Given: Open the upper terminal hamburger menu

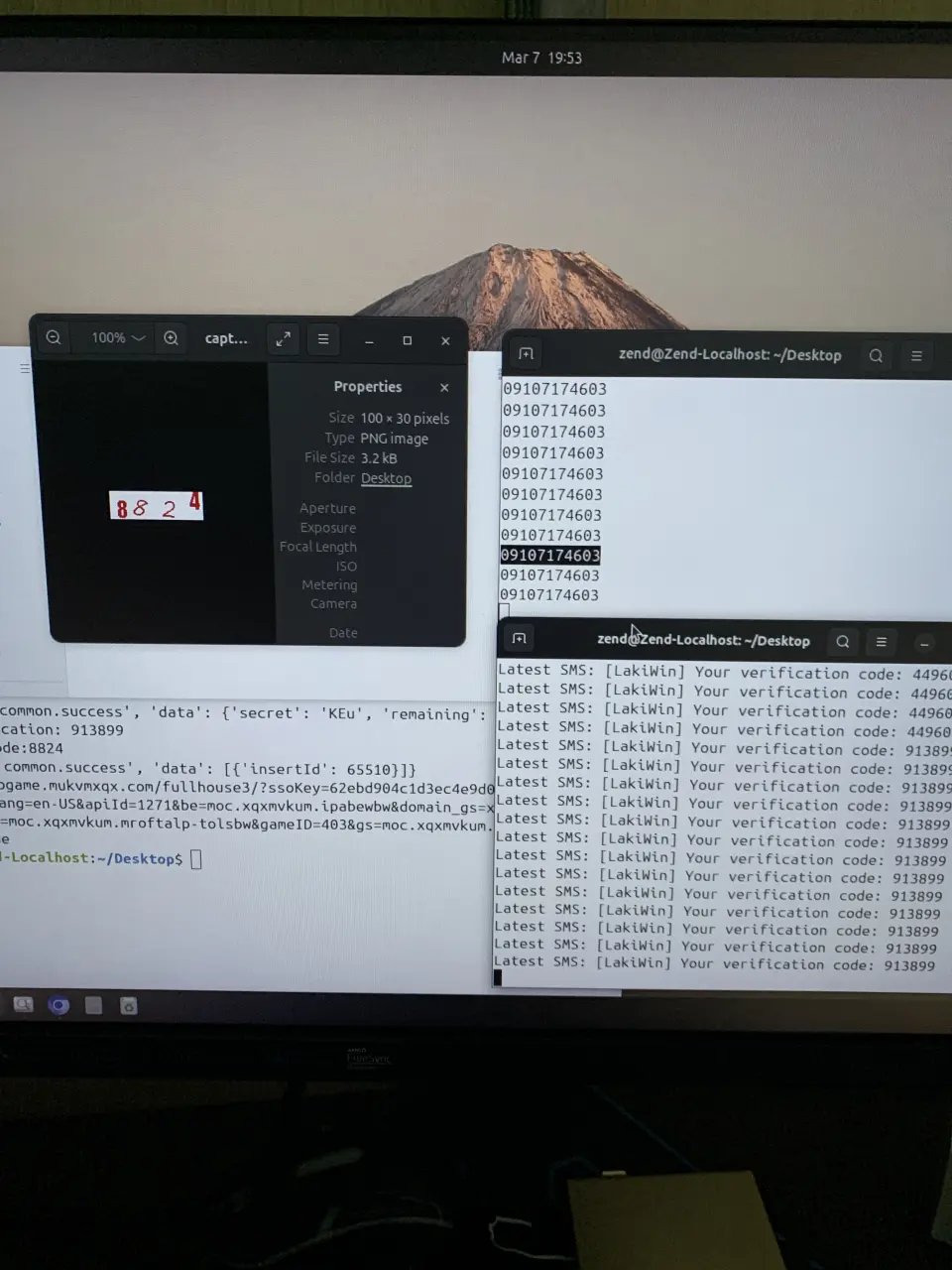Looking at the screenshot, I should [916, 355].
